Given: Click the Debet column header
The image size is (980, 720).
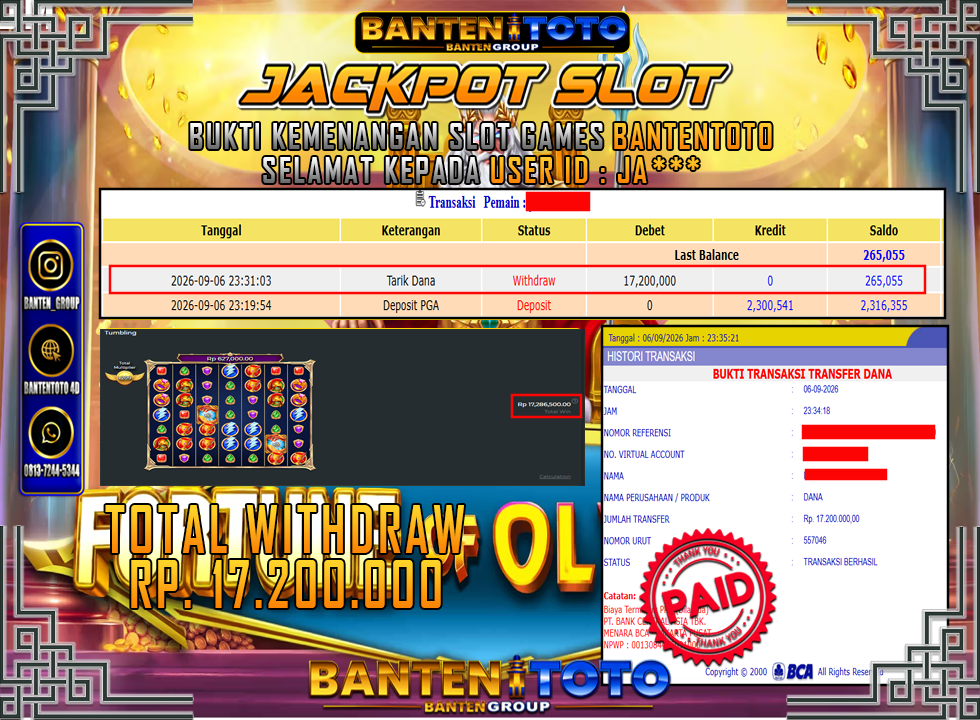Looking at the screenshot, I should pos(650,231).
